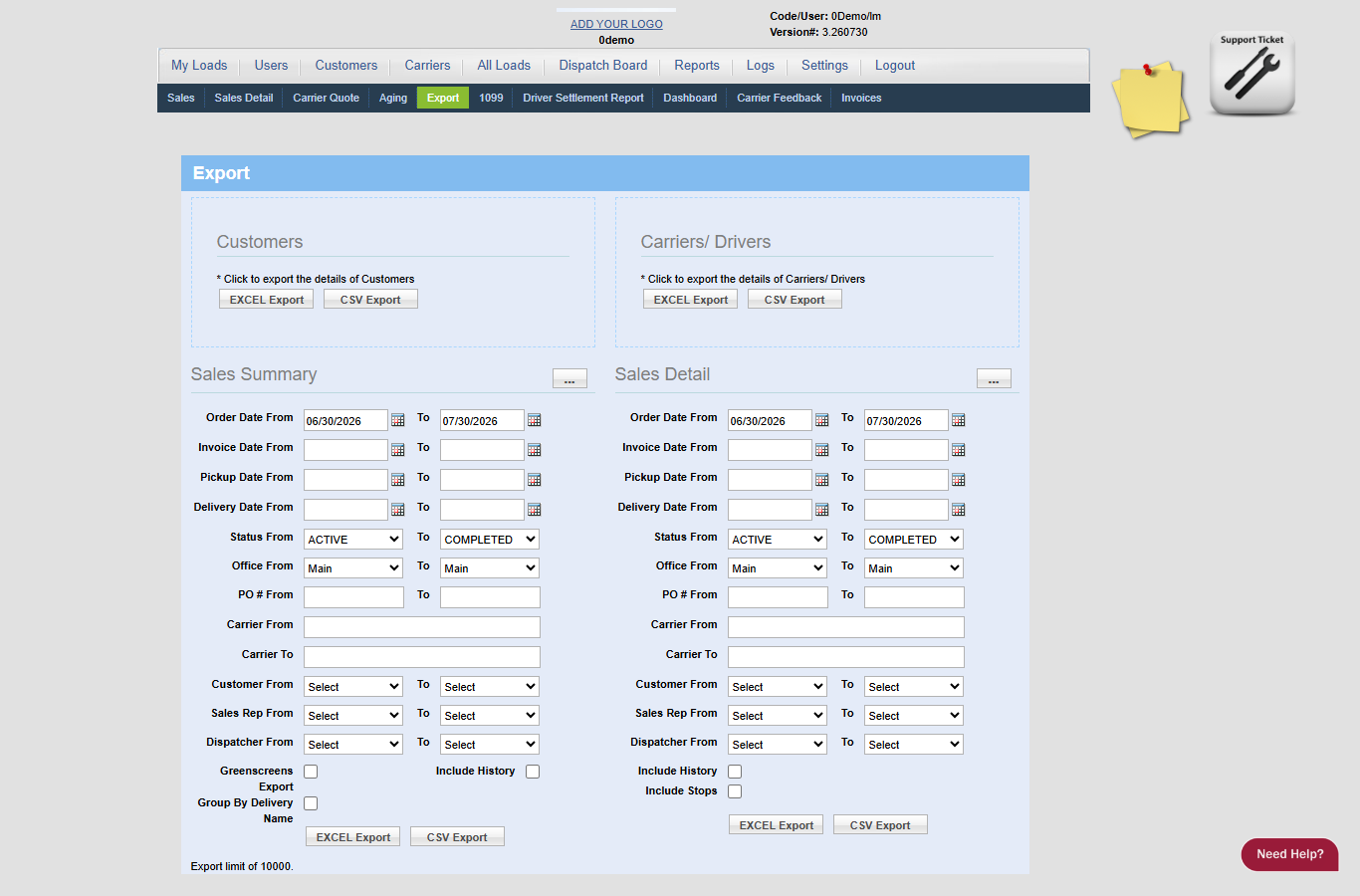Open Sales Summary Dispatcher To dropdown
This screenshot has height=896, width=1360.
coord(490,744)
